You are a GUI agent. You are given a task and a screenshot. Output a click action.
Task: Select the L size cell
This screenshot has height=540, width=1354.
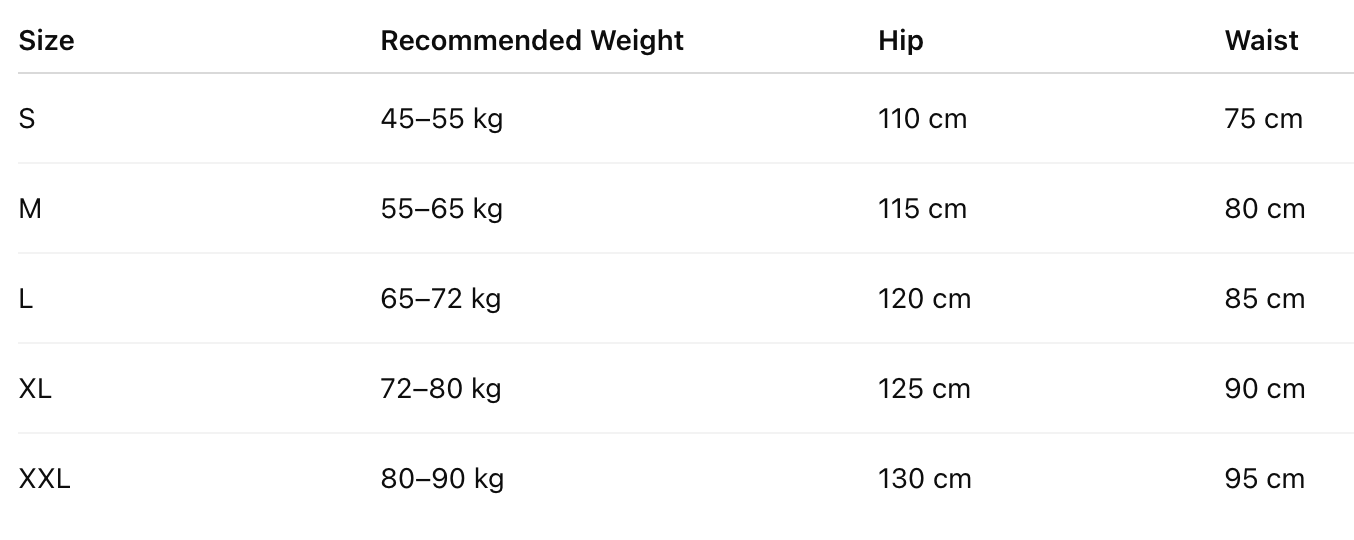click(26, 299)
